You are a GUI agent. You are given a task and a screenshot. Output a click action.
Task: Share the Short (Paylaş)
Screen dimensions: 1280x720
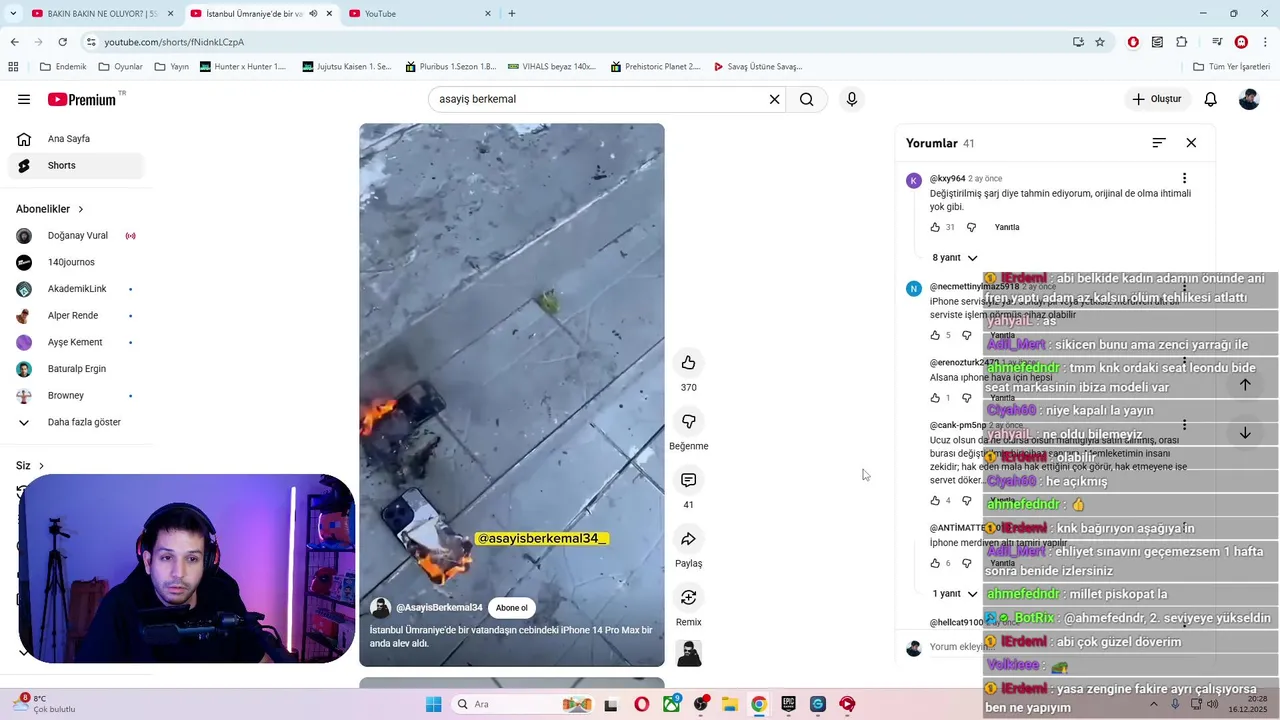pos(689,539)
